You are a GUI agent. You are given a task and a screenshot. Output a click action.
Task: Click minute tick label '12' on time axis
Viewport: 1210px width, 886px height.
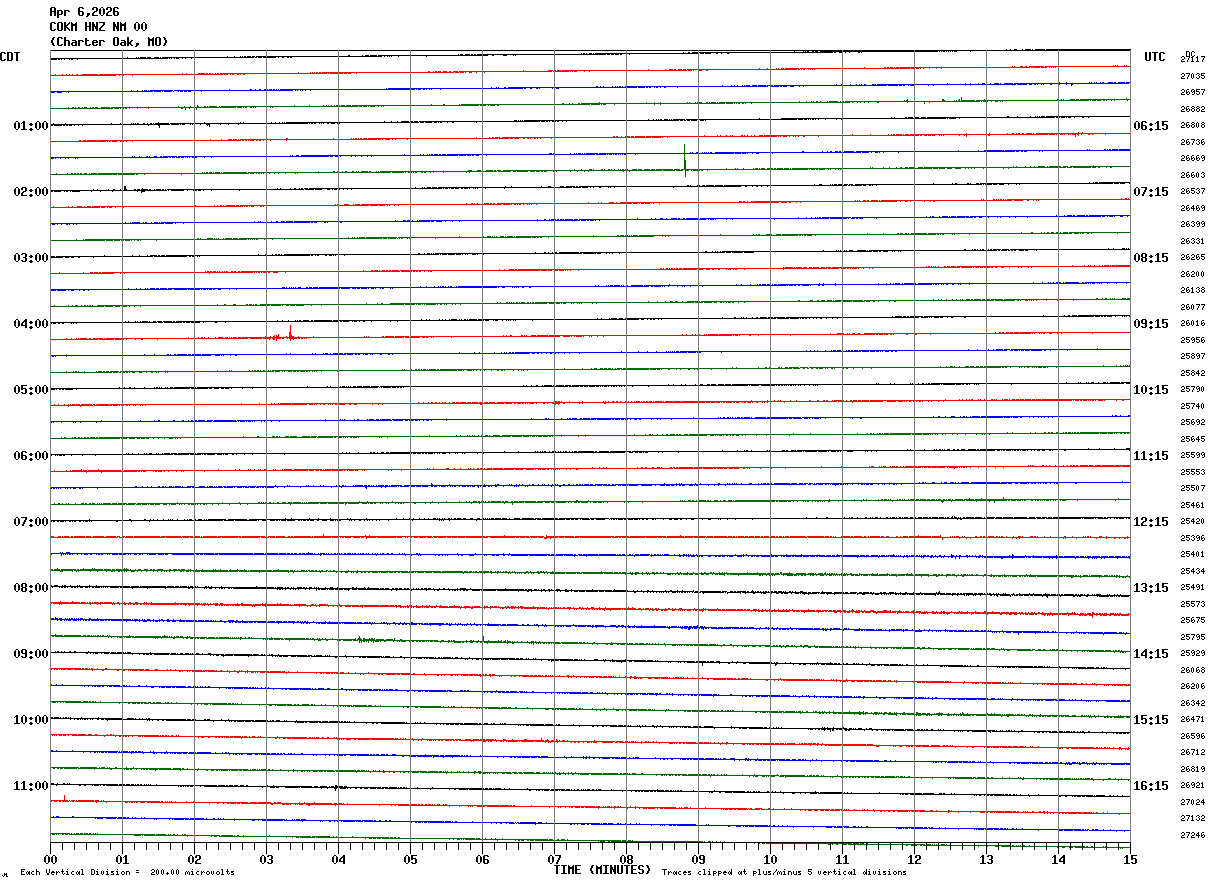coord(914,859)
